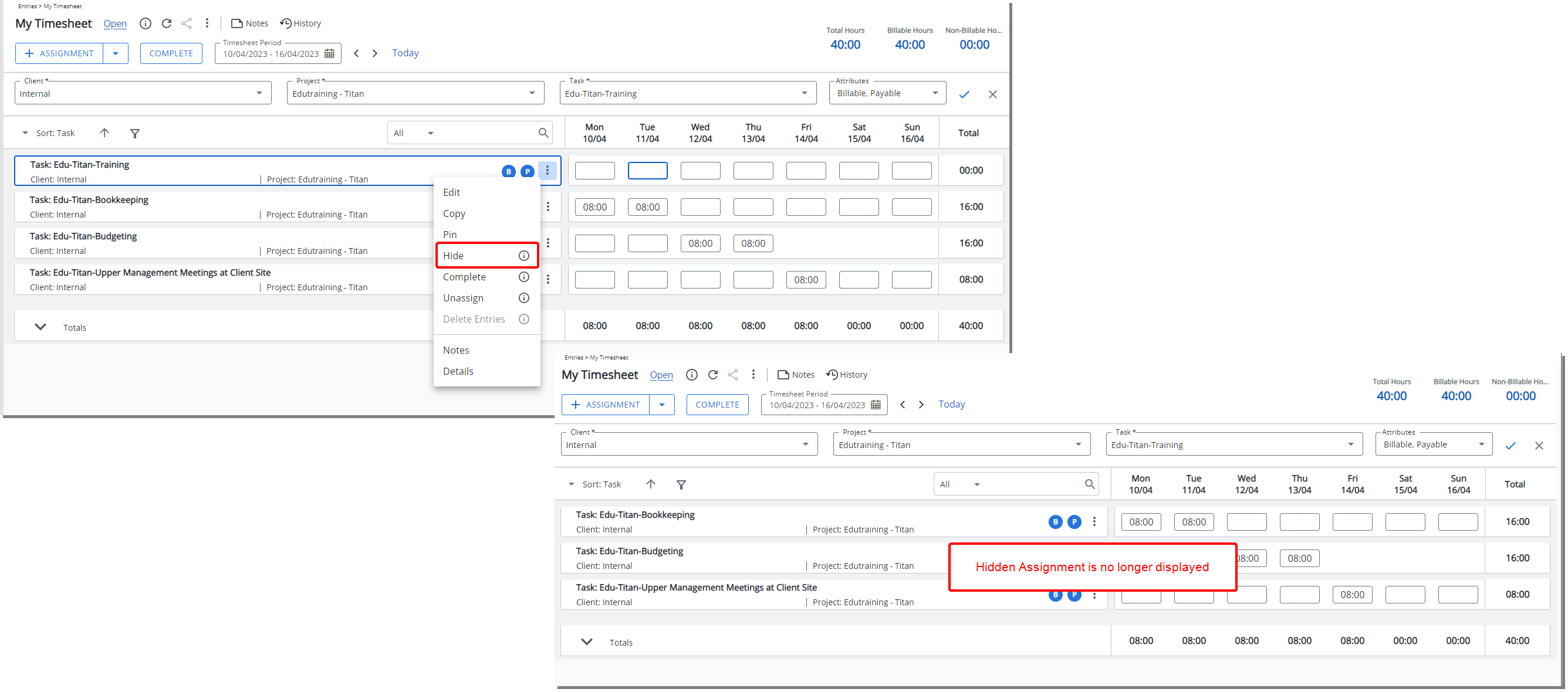Click Payable badge on Edu-Titan-Training row
The image size is (1568, 692).
coord(527,171)
